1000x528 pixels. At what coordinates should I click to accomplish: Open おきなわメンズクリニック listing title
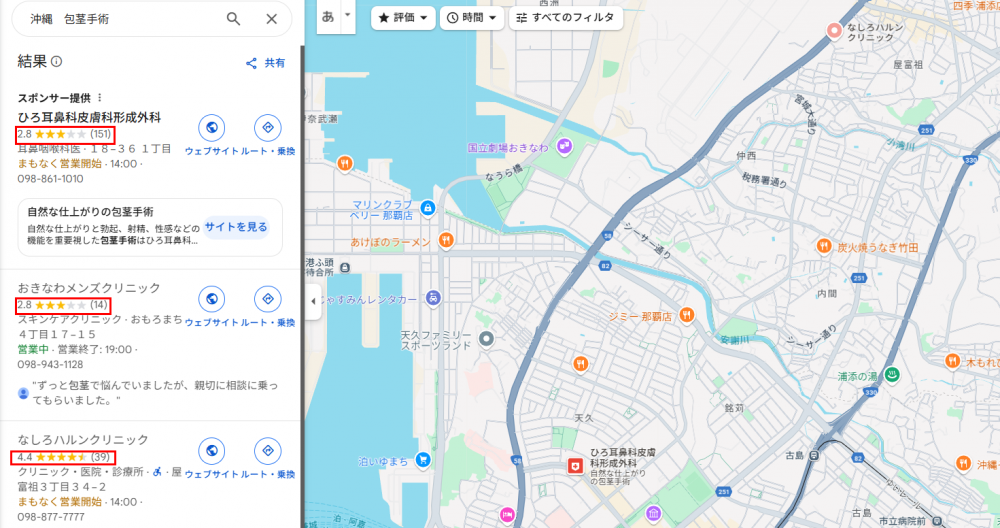tap(89, 288)
